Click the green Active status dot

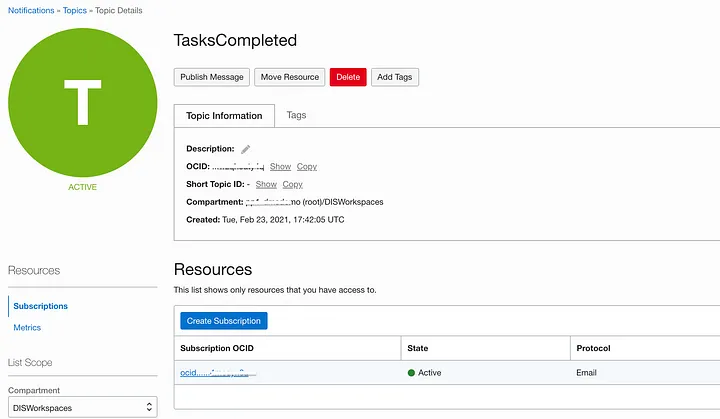(411, 373)
